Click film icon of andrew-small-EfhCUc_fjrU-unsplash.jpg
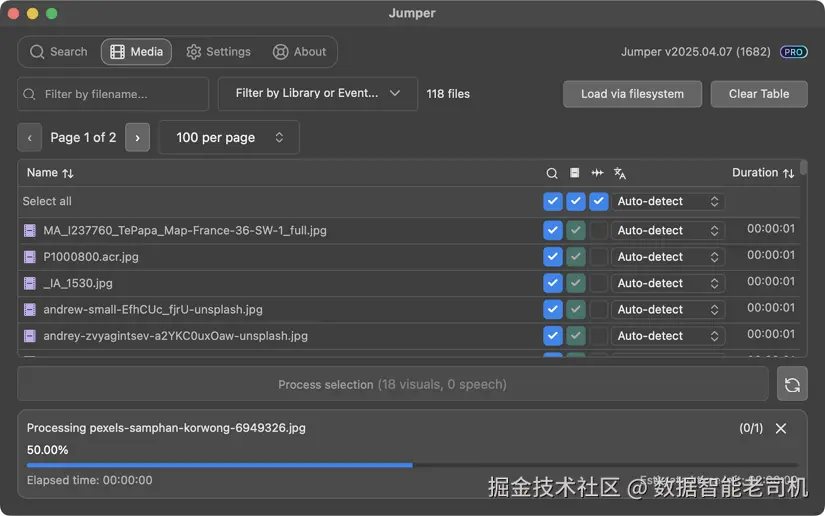 coord(30,309)
